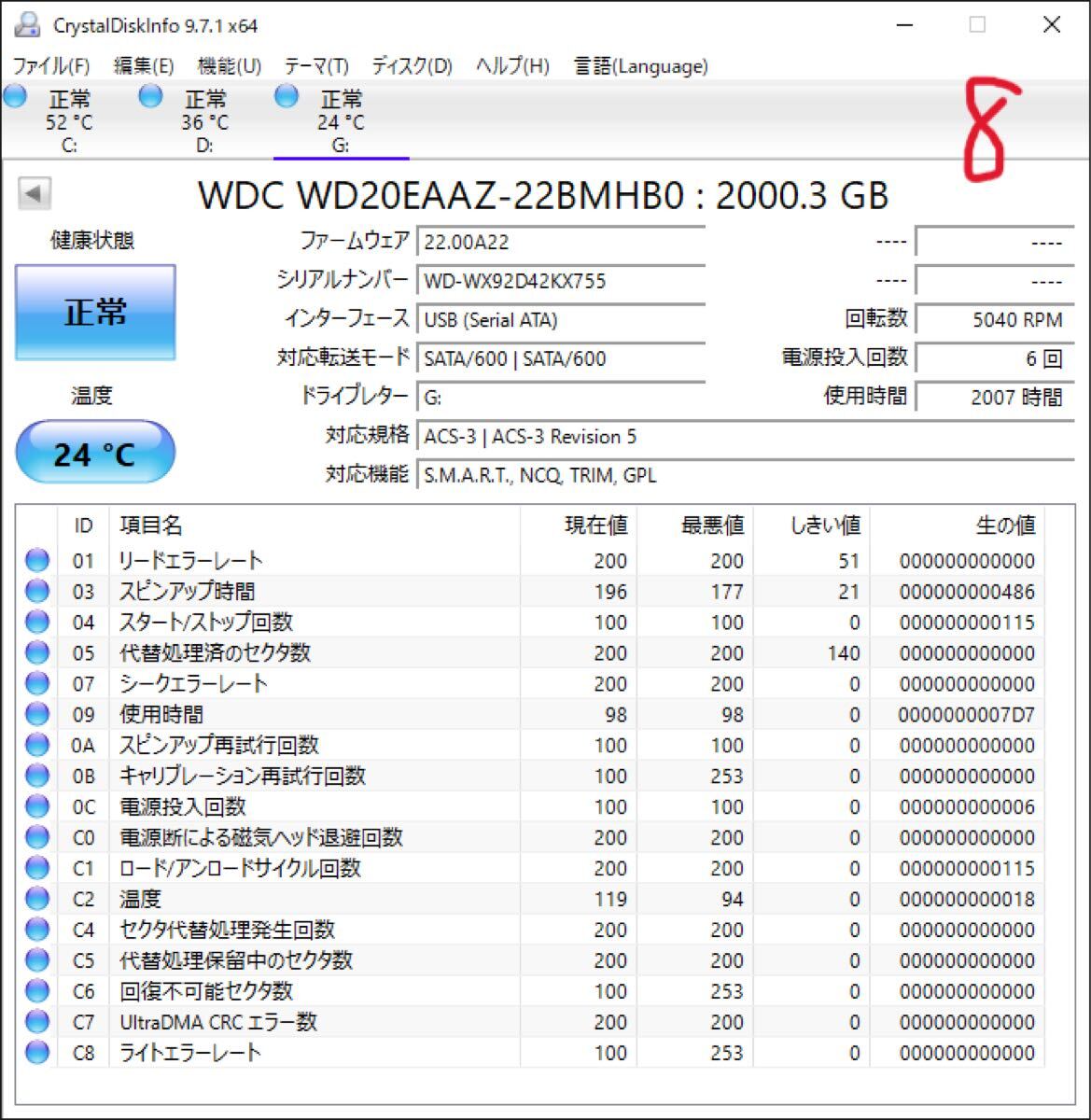Click the interface field USB (Serial ATA)

(560, 320)
